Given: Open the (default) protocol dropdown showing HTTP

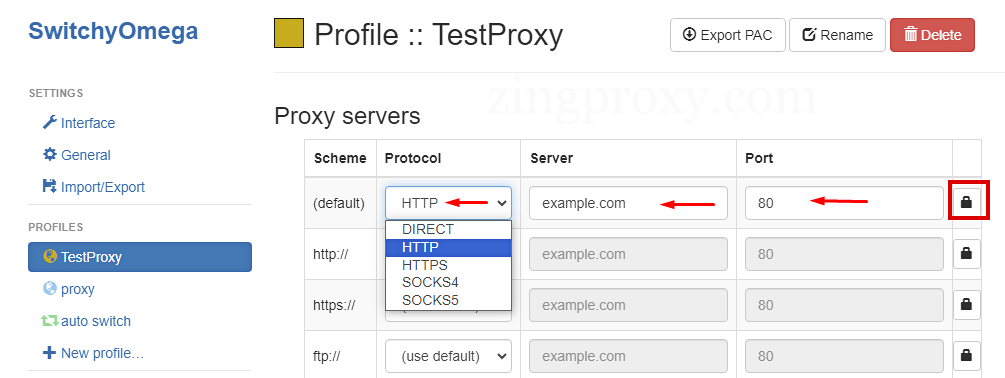Looking at the screenshot, I should [448, 203].
